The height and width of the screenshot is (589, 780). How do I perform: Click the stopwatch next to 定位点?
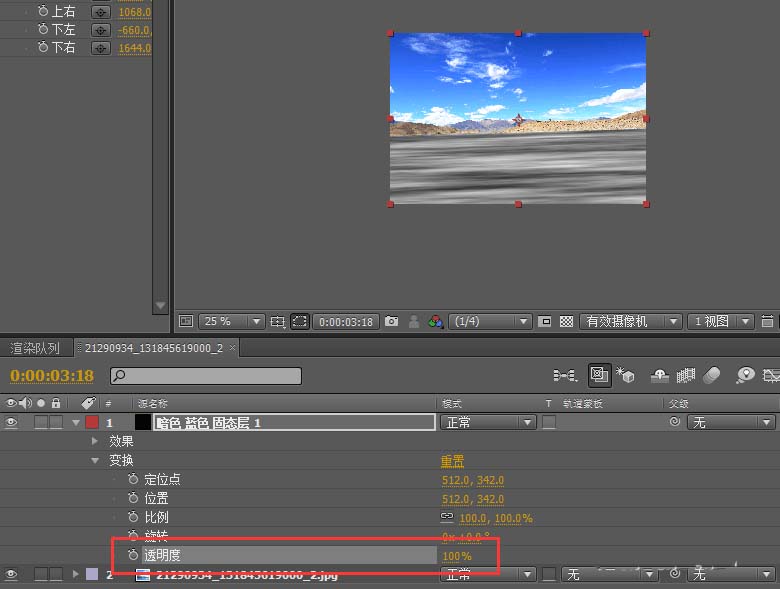click(x=133, y=479)
